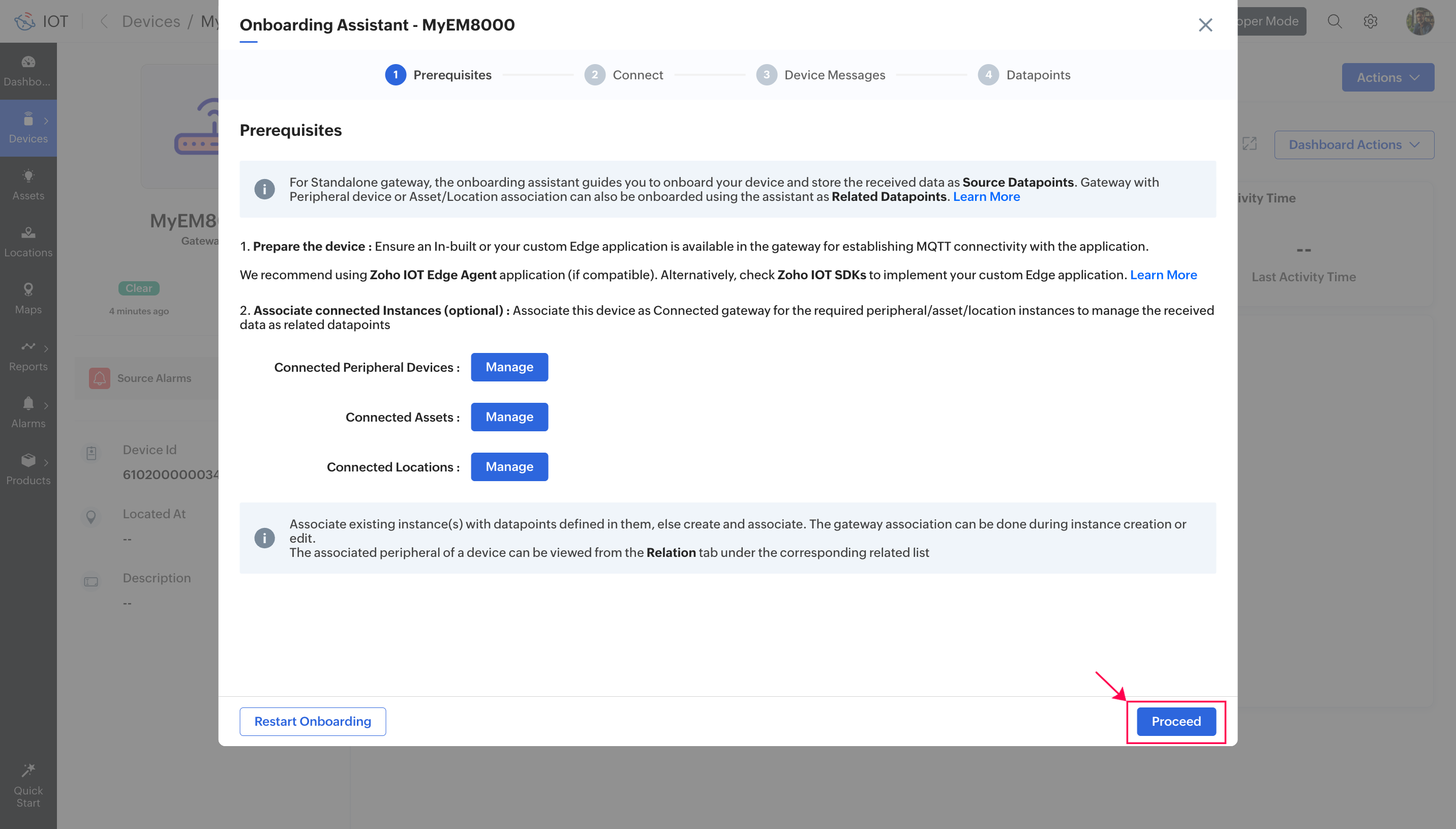Expand the Reports sidebar submenu

point(46,348)
